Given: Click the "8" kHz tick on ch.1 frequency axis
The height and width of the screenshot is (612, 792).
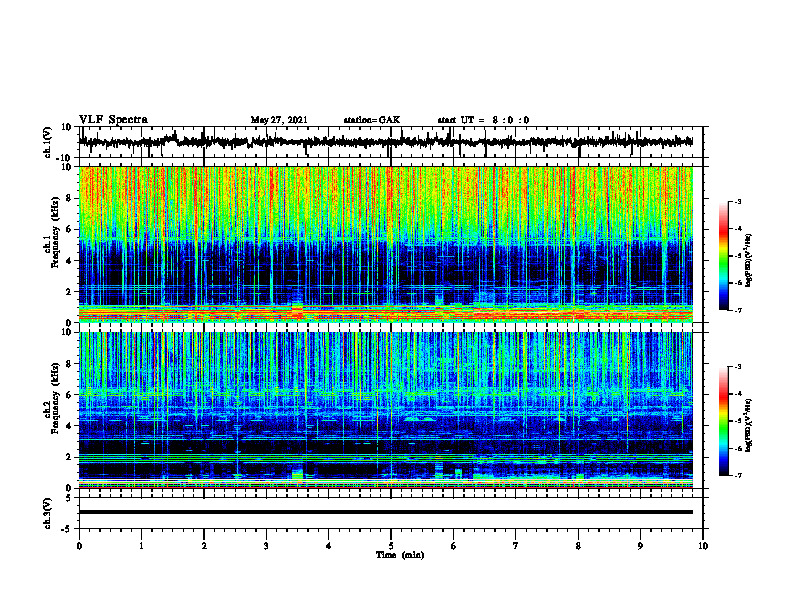Looking at the screenshot, I should [x=69, y=198].
